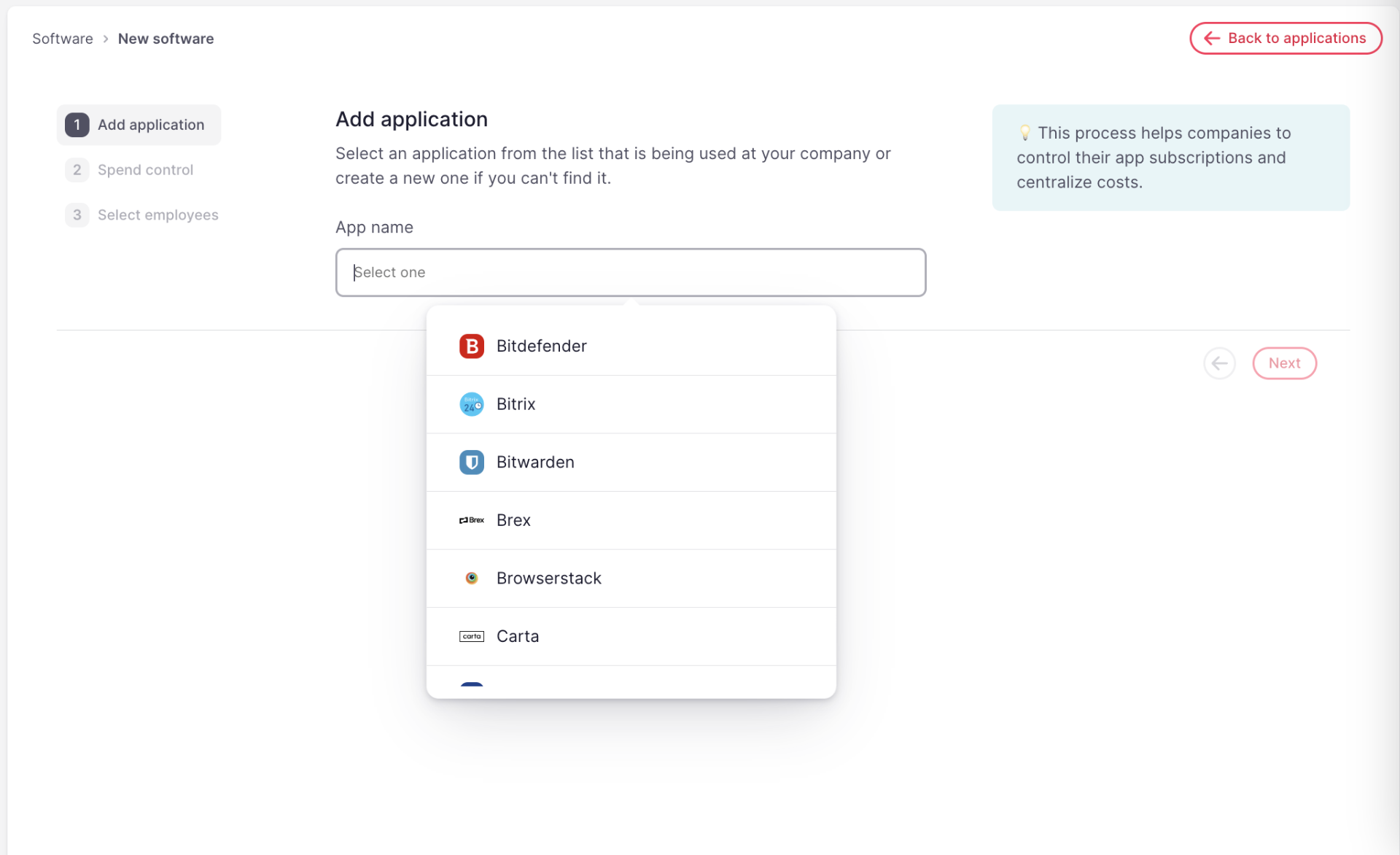Click Back to applications
This screenshot has height=855, width=1400.
pyautogui.click(x=1285, y=38)
